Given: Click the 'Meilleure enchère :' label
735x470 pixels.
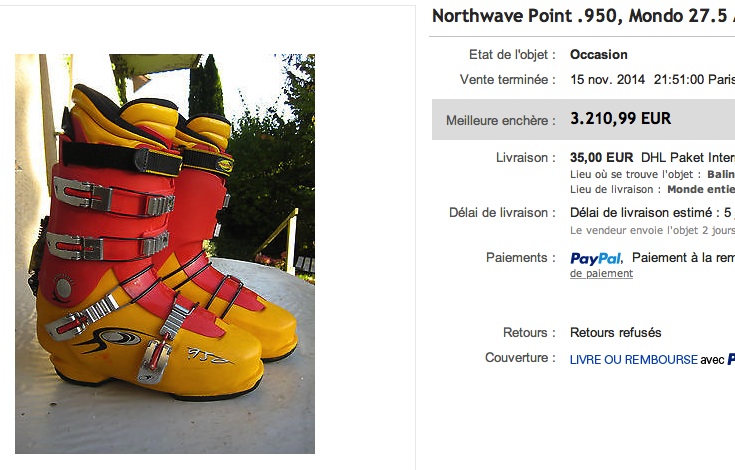Looking at the screenshot, I should [501, 120].
